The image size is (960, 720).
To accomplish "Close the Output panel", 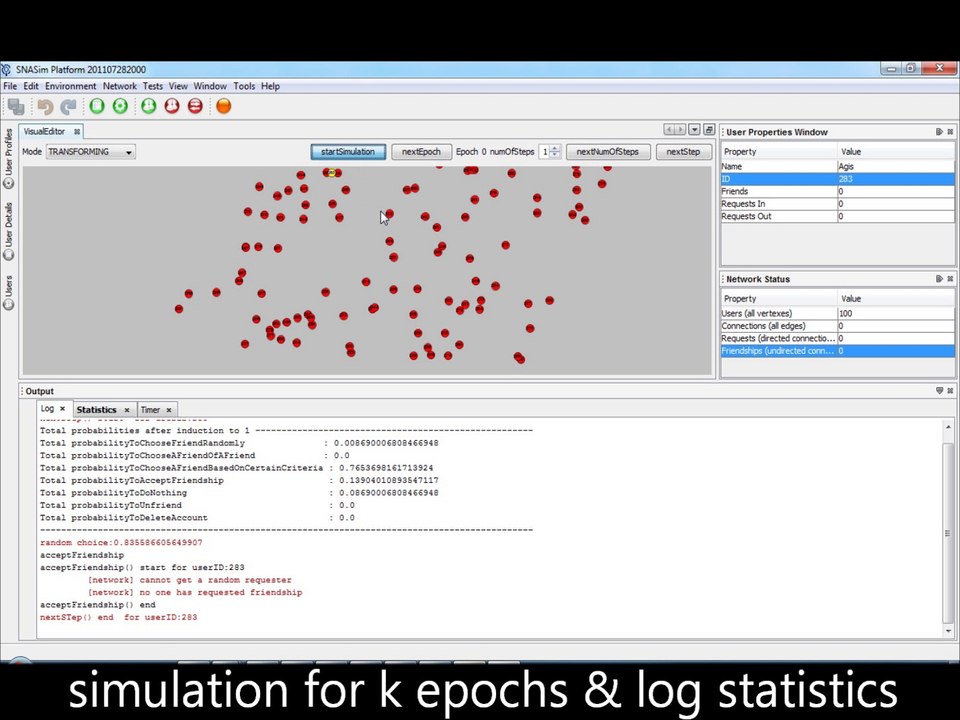I will click(950, 391).
